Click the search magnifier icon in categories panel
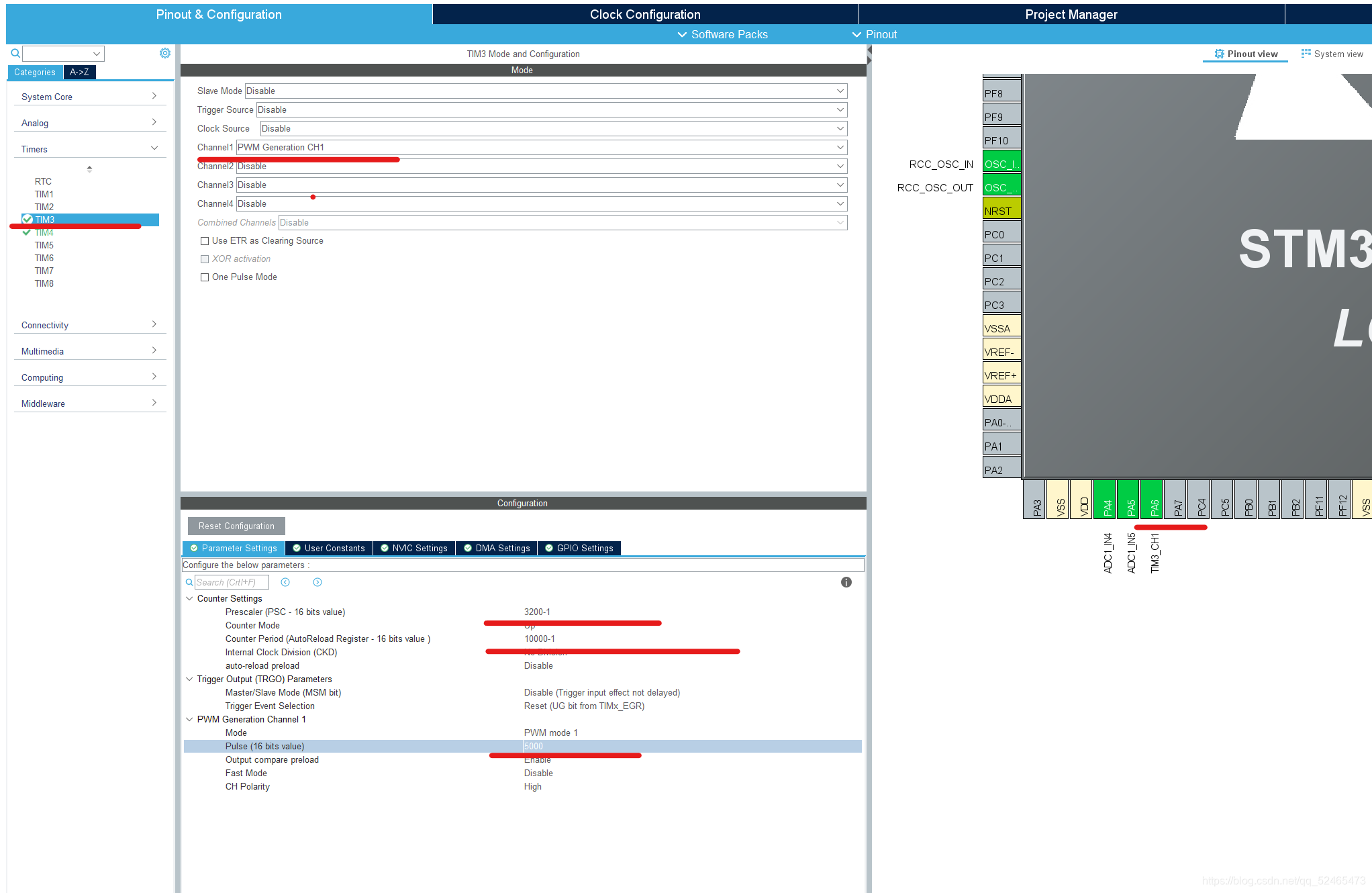Screen dimensions: 1372x893 coord(15,53)
